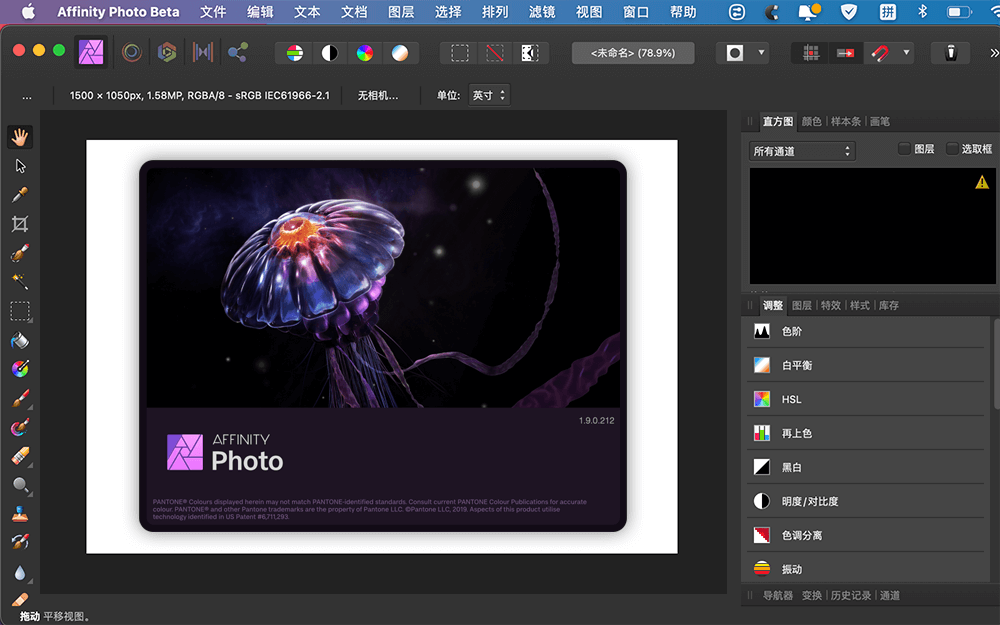Select the Erase Brush tool
The width and height of the screenshot is (1000, 625).
coord(20,457)
